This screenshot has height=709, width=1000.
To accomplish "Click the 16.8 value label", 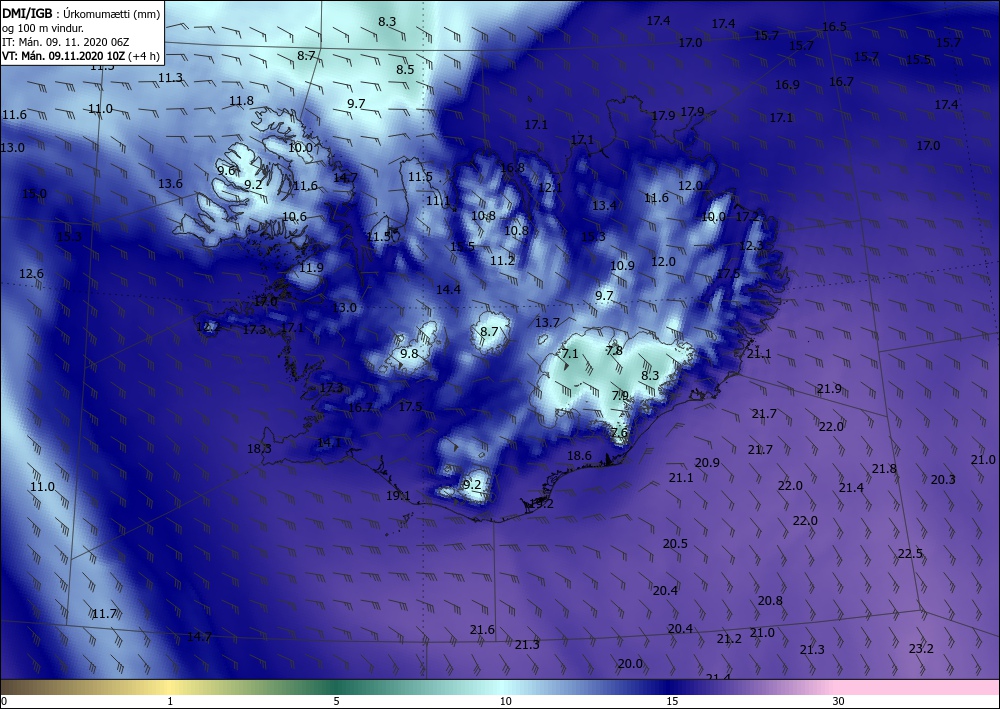I will 512,168.
